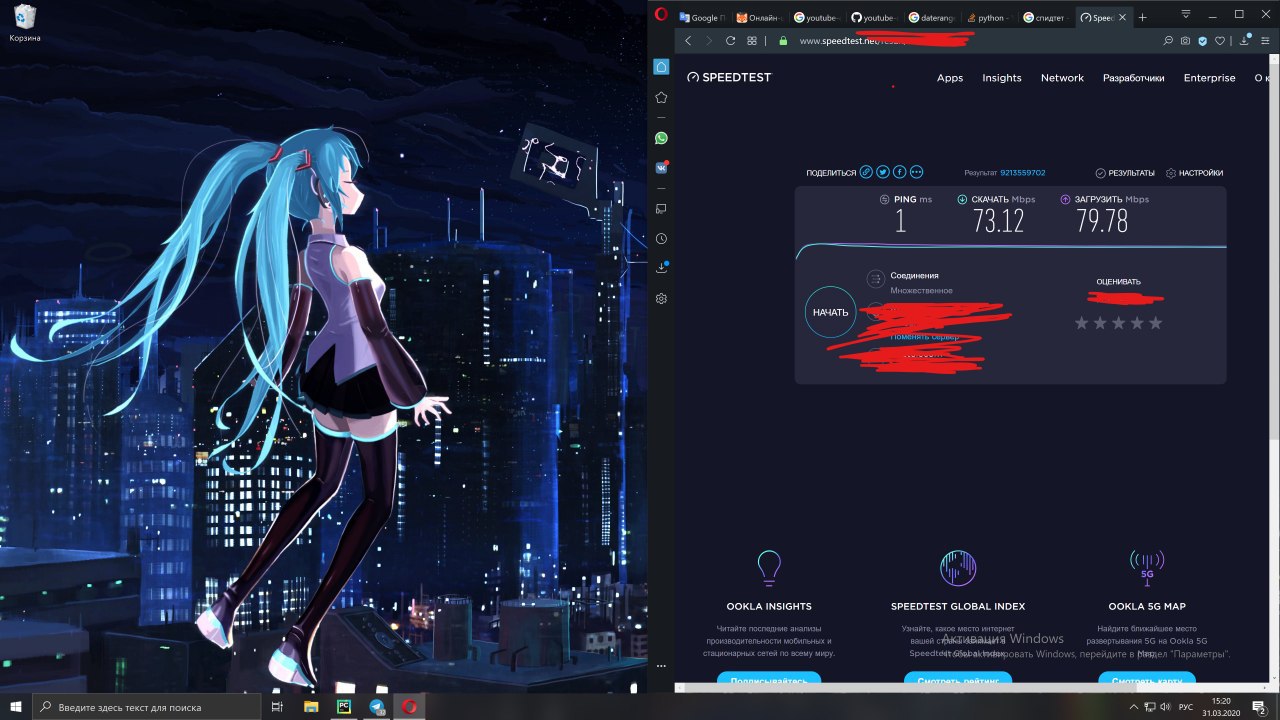Open sidebar settings gear
Screen dimensions: 1280x720
click(x=661, y=299)
